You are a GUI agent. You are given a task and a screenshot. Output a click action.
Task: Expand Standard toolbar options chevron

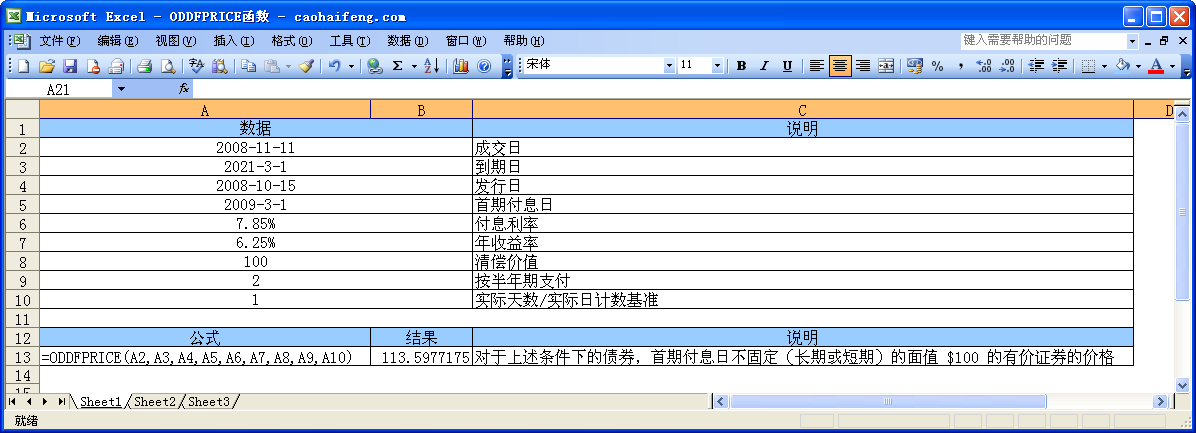[507, 66]
